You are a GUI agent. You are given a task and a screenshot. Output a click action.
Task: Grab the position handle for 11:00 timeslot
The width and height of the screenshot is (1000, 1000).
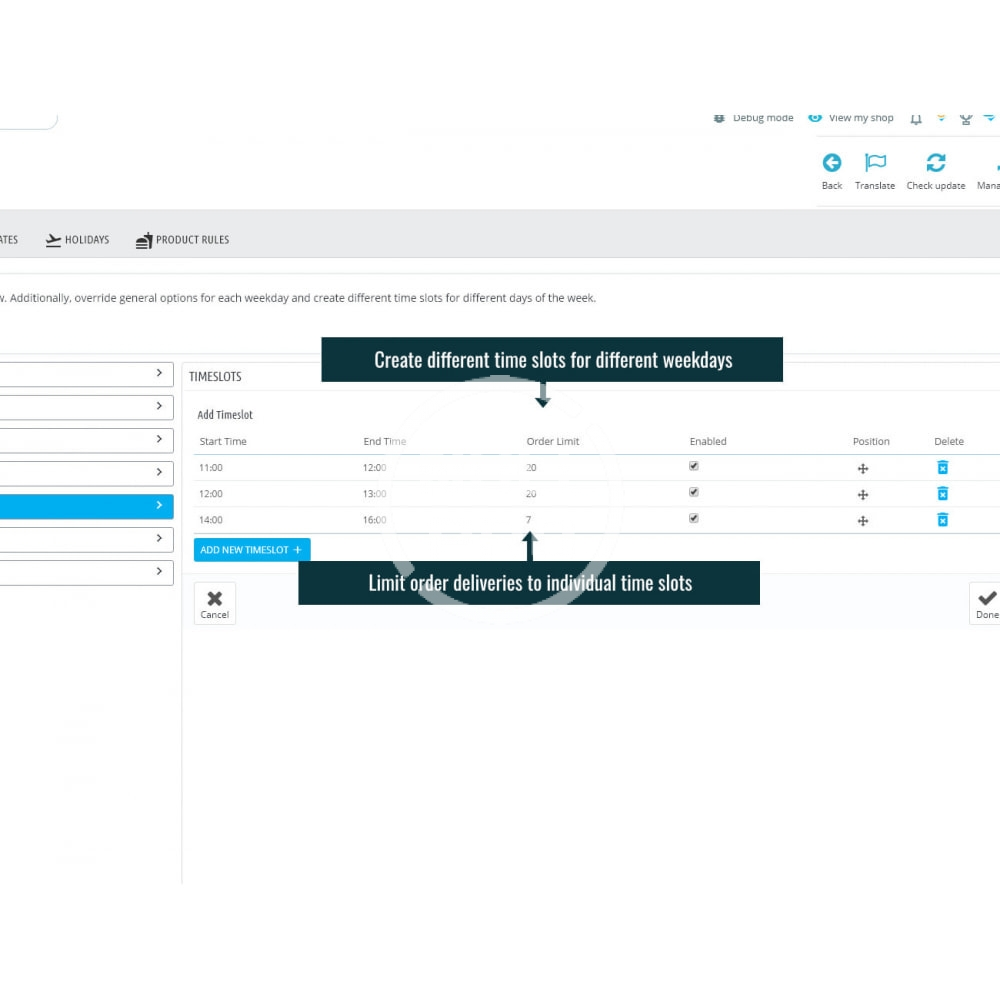pyautogui.click(x=863, y=468)
